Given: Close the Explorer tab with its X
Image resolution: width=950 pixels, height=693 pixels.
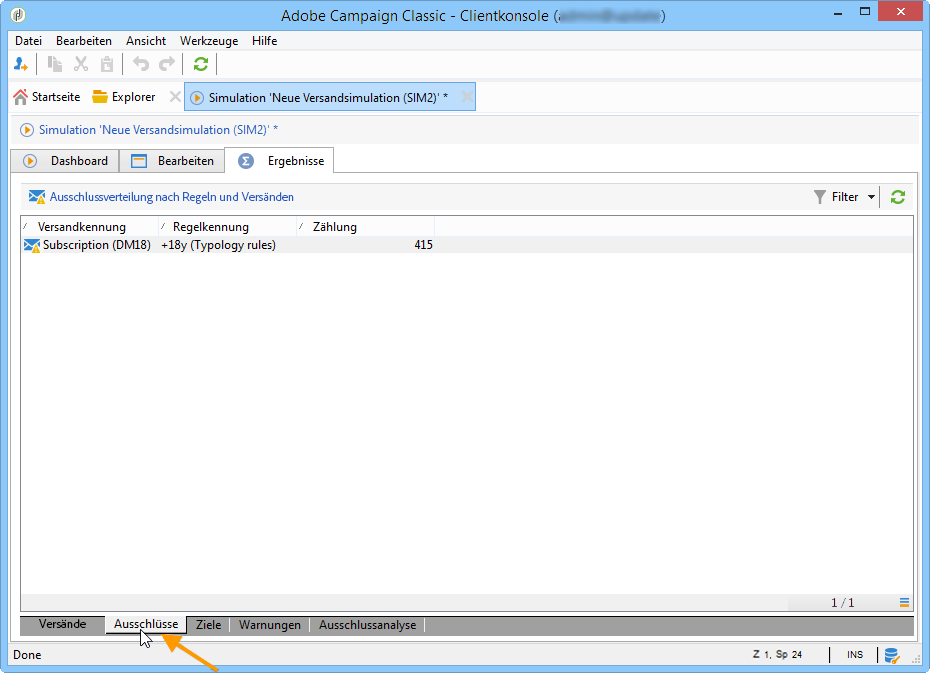Looking at the screenshot, I should click(175, 97).
